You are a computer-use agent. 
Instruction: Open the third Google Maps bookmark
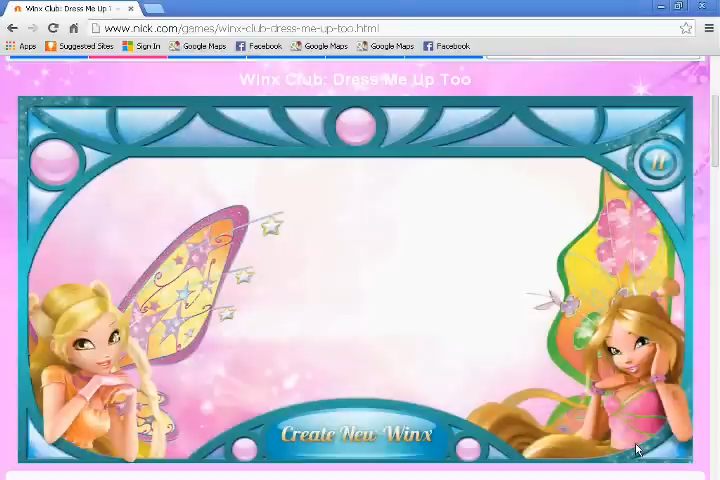pyautogui.click(x=385, y=46)
